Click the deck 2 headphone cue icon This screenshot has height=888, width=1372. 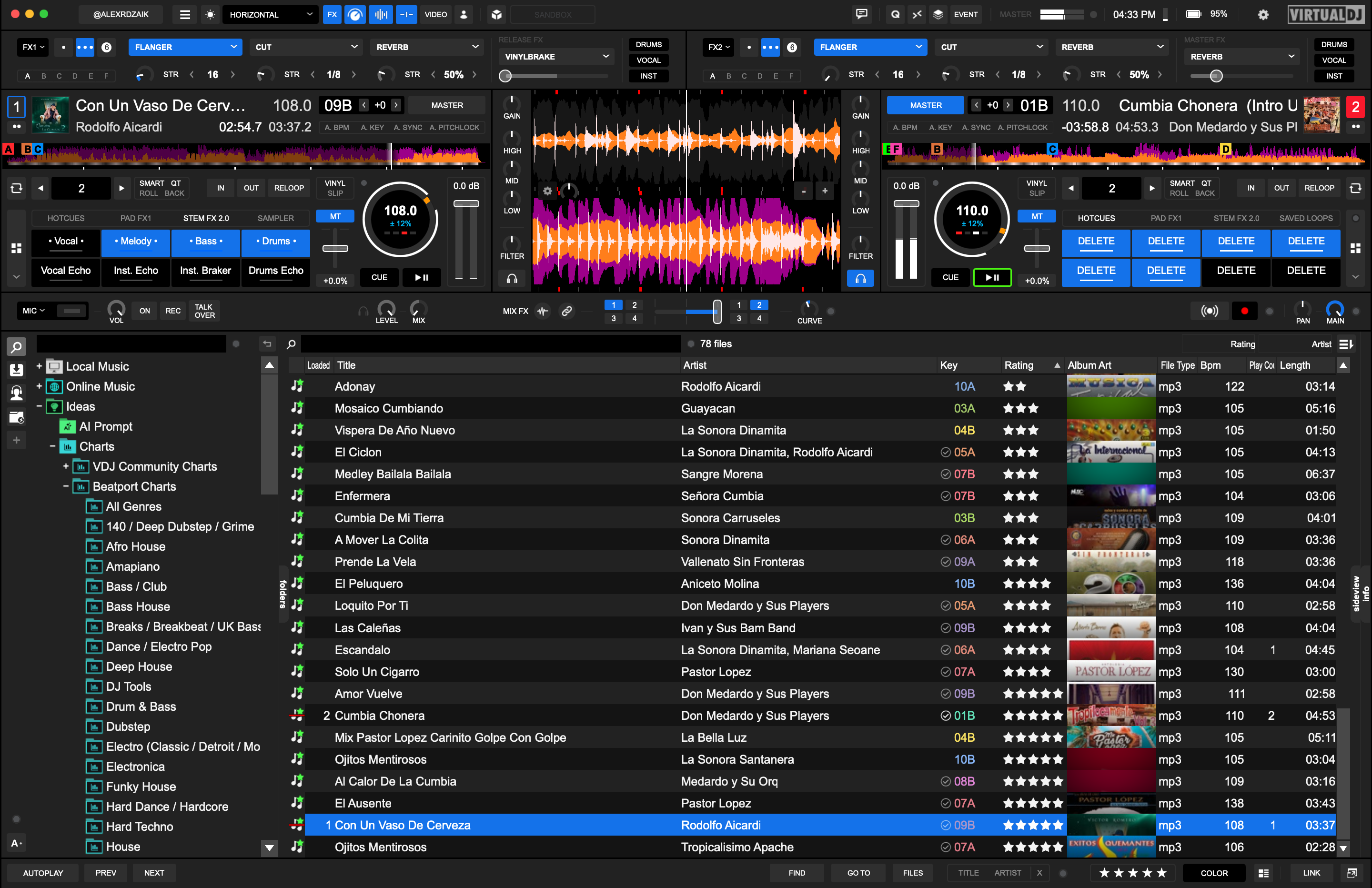(860, 279)
